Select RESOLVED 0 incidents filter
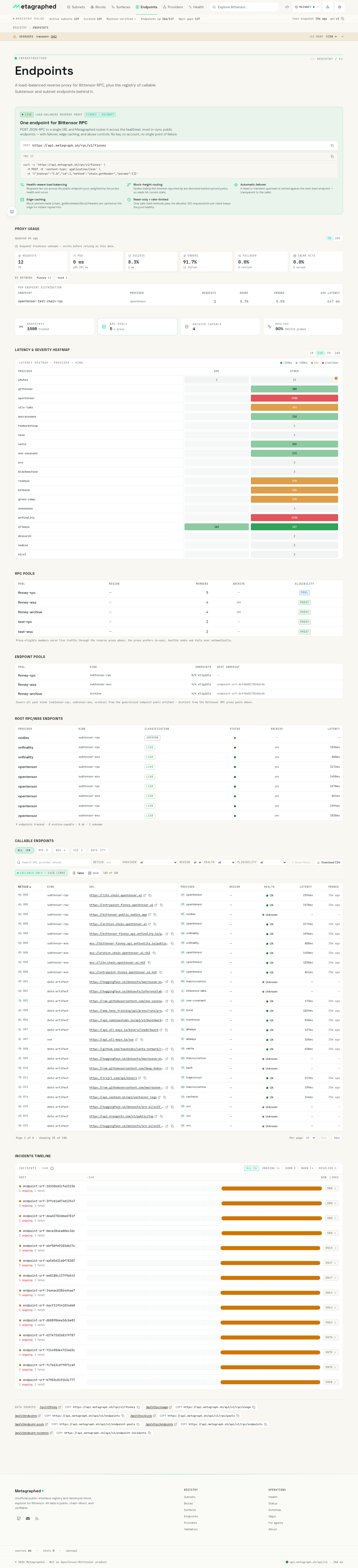 tap(328, 1168)
